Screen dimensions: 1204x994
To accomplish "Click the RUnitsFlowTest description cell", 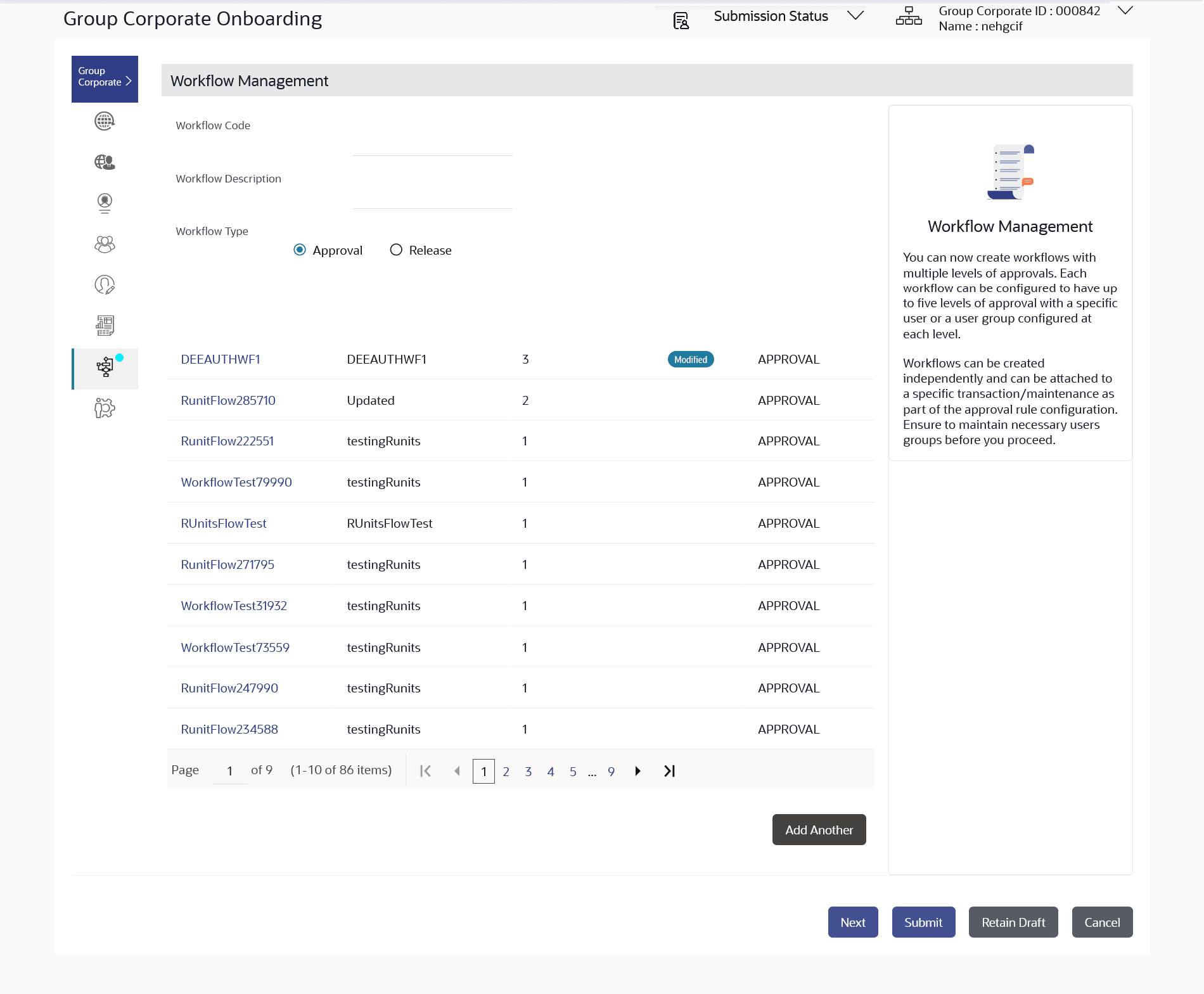I will click(x=390, y=523).
